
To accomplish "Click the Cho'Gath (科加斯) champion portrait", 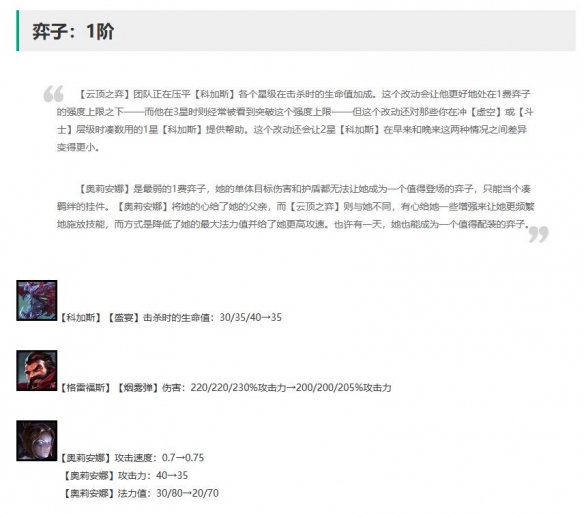I will coord(36,300).
